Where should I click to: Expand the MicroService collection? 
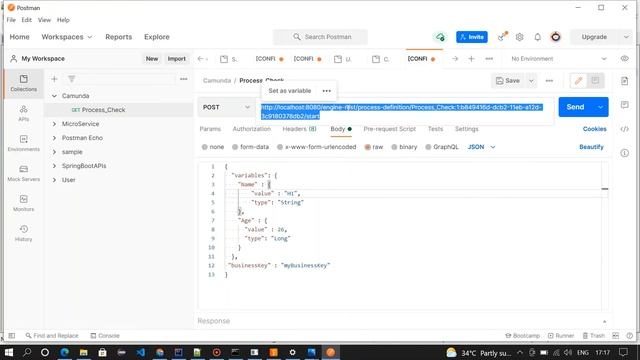54,124
